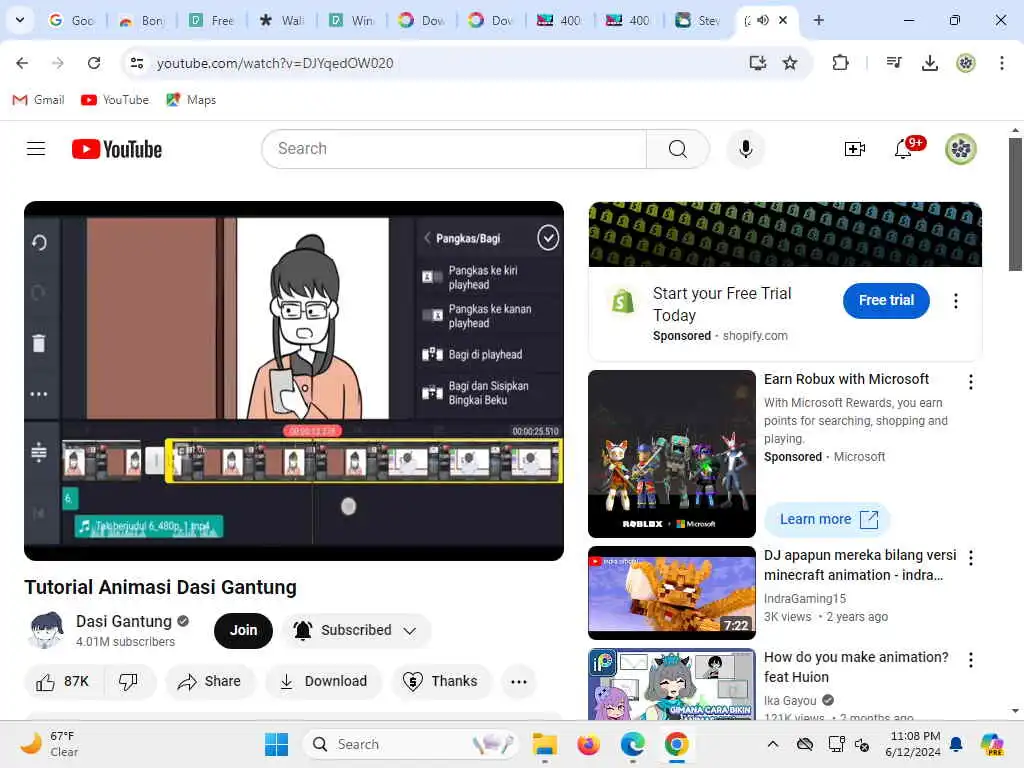
Task: Click the Share button
Action: 210,682
